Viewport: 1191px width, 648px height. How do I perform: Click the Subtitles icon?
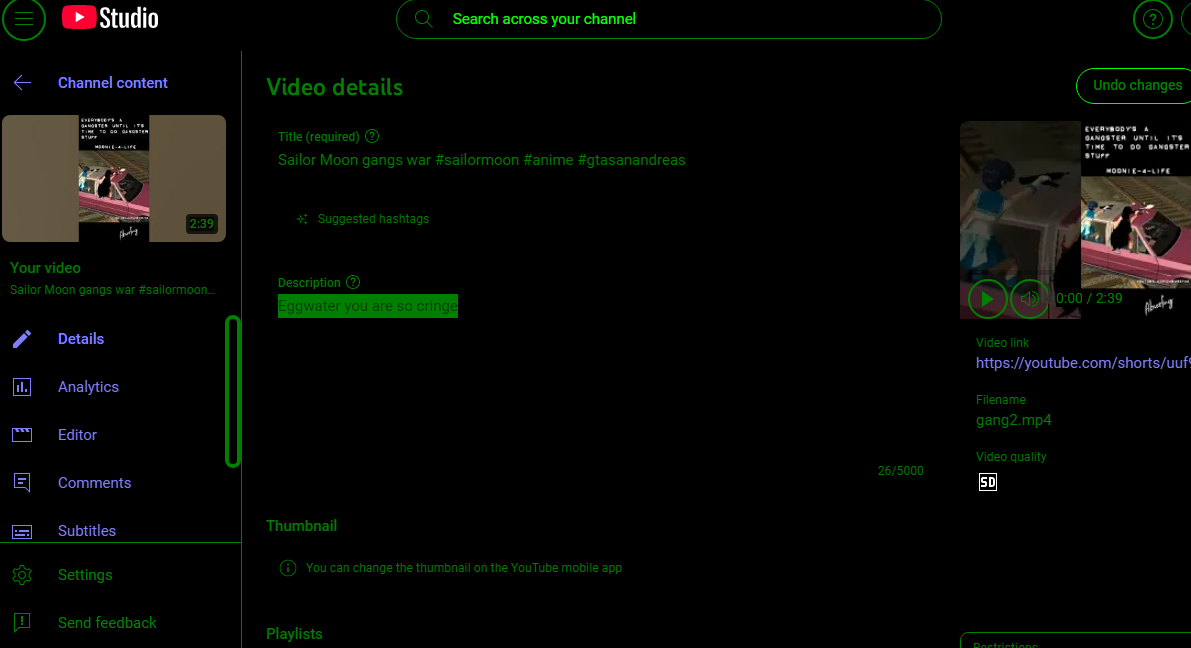click(x=22, y=531)
